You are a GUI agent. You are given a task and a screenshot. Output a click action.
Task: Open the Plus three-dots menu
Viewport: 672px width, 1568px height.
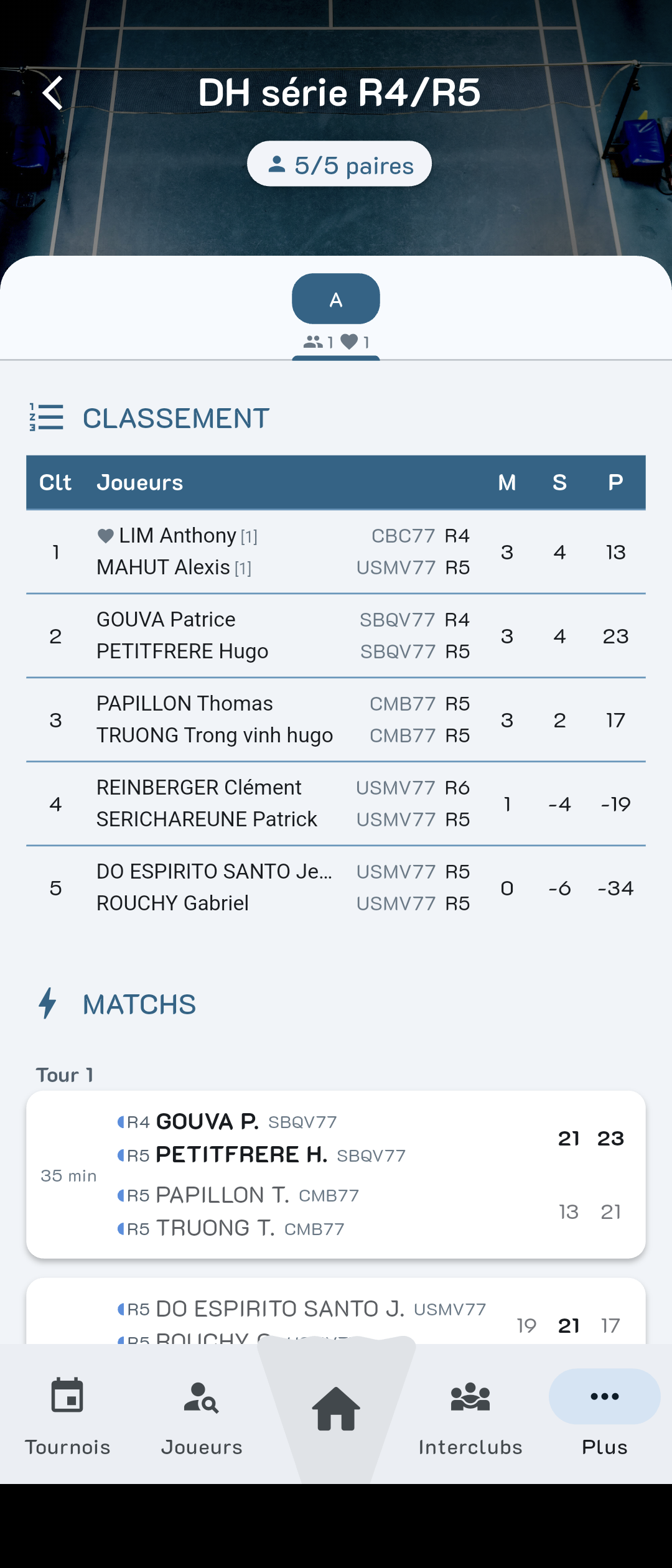click(x=604, y=1396)
